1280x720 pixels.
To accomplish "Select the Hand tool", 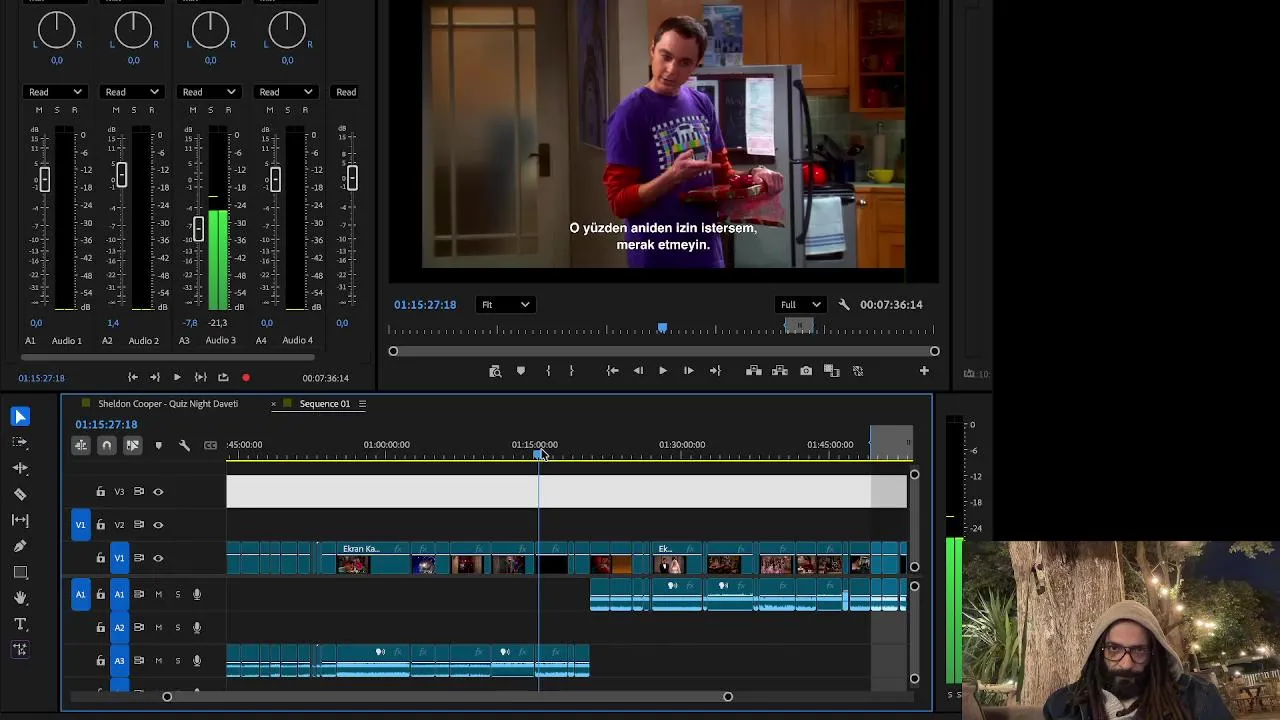I will click(20, 598).
